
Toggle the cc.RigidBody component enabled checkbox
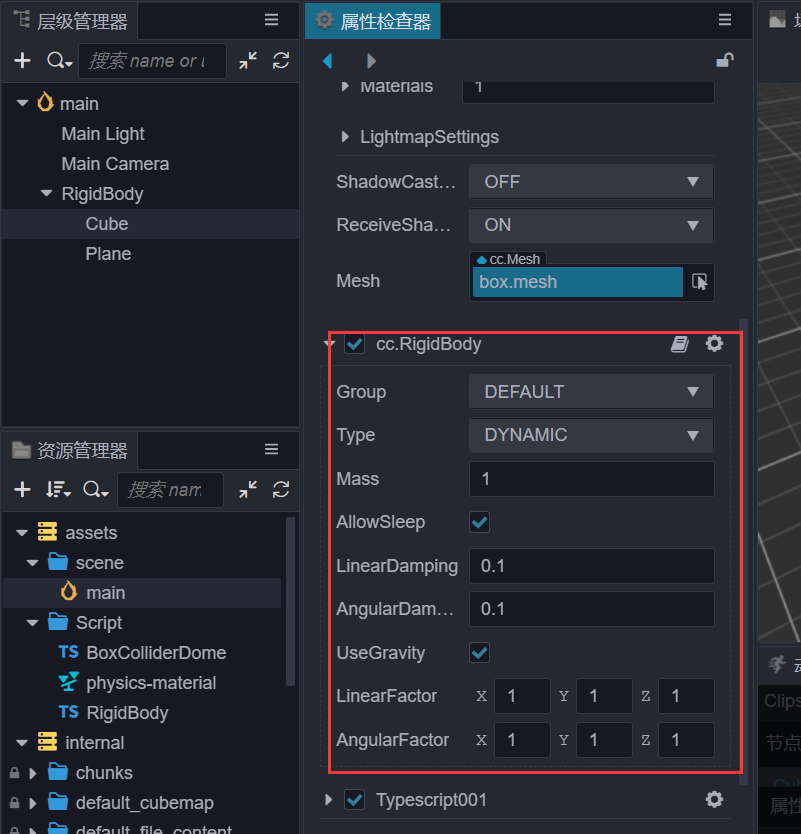[354, 343]
